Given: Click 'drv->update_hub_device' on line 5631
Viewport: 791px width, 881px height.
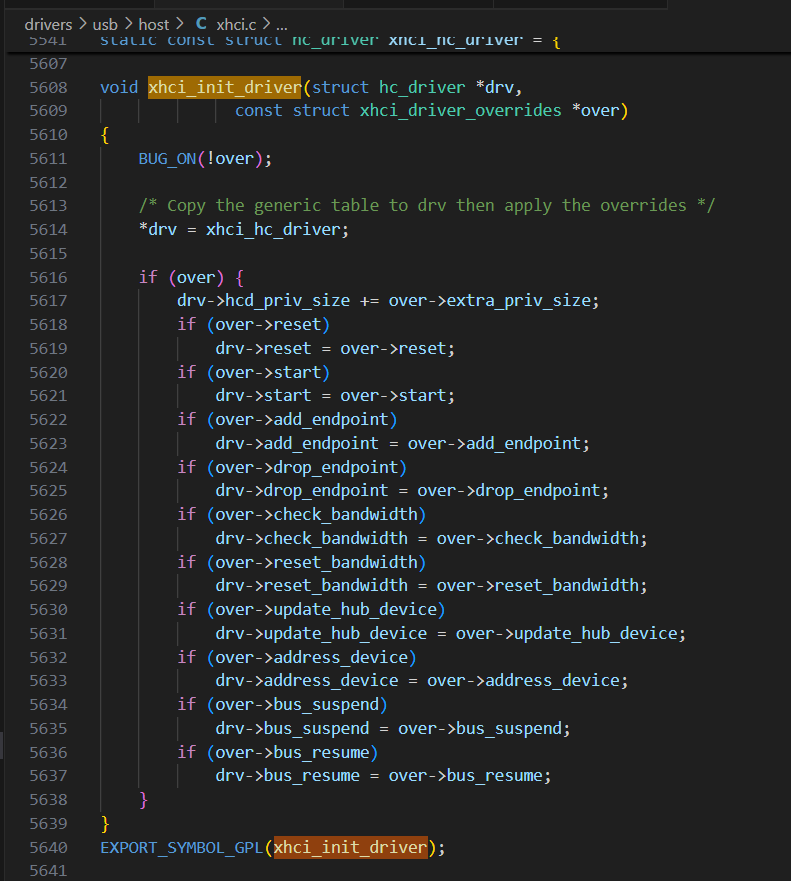Looking at the screenshot, I should [x=321, y=634].
